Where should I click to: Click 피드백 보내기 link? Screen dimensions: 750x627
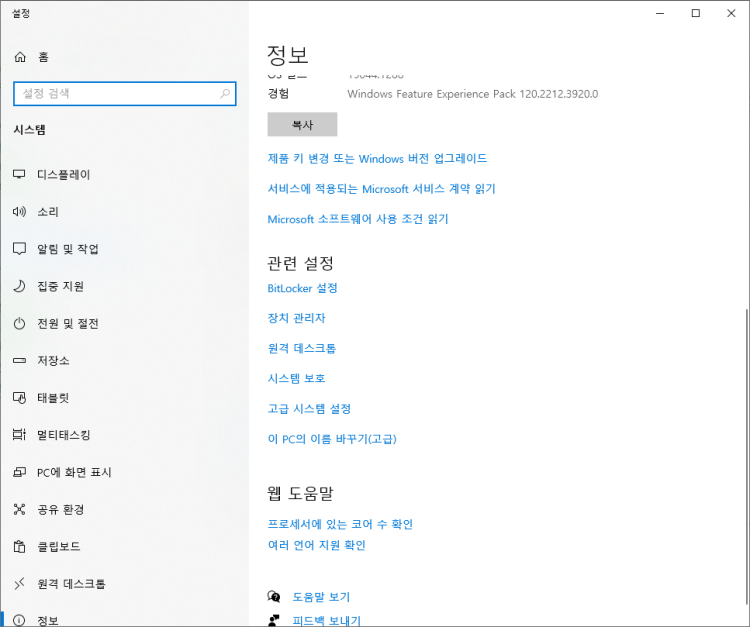(327, 621)
